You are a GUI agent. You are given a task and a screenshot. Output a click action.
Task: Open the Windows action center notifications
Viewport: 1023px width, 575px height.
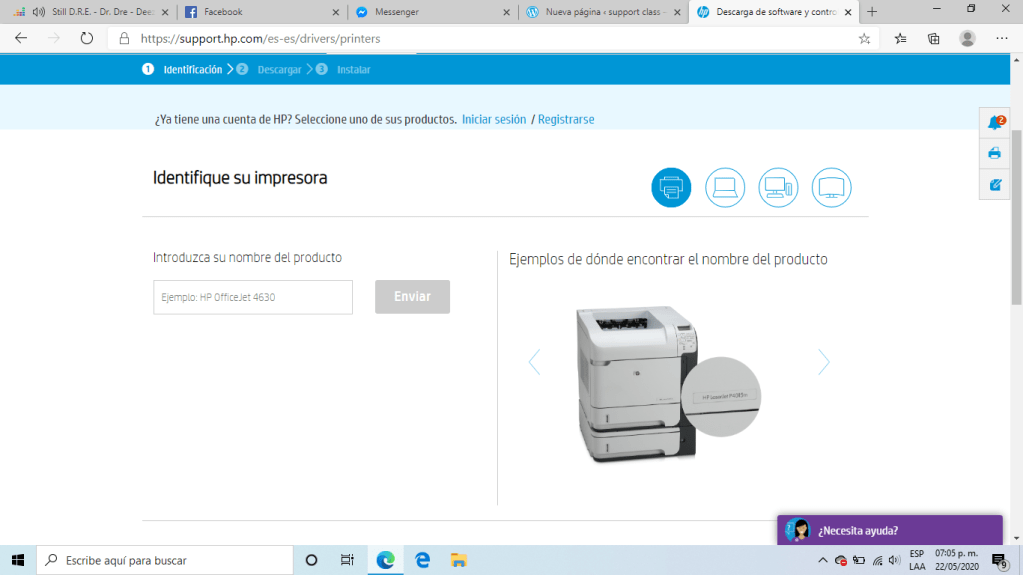1000,560
